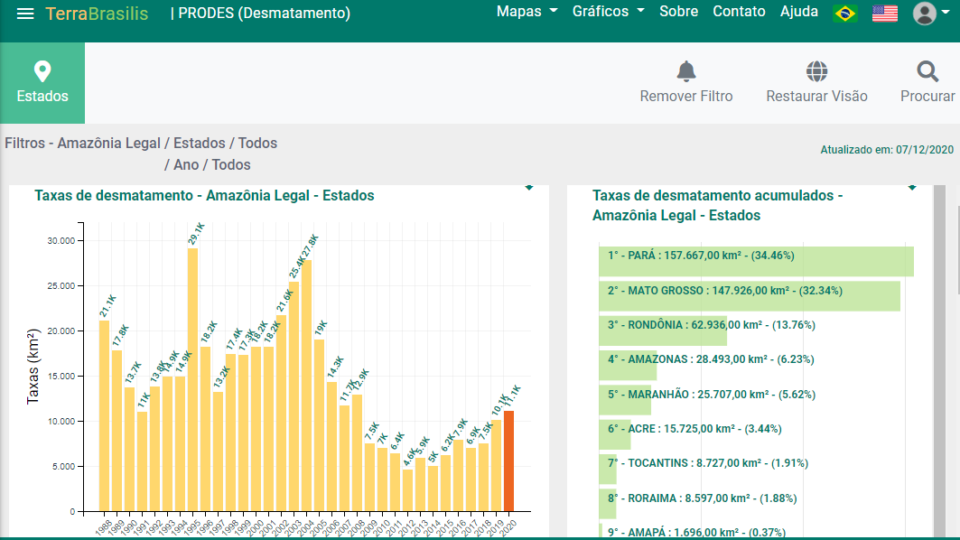This screenshot has width=960, height=540.
Task: Select the orange 2020 bar
Action: click(509, 461)
